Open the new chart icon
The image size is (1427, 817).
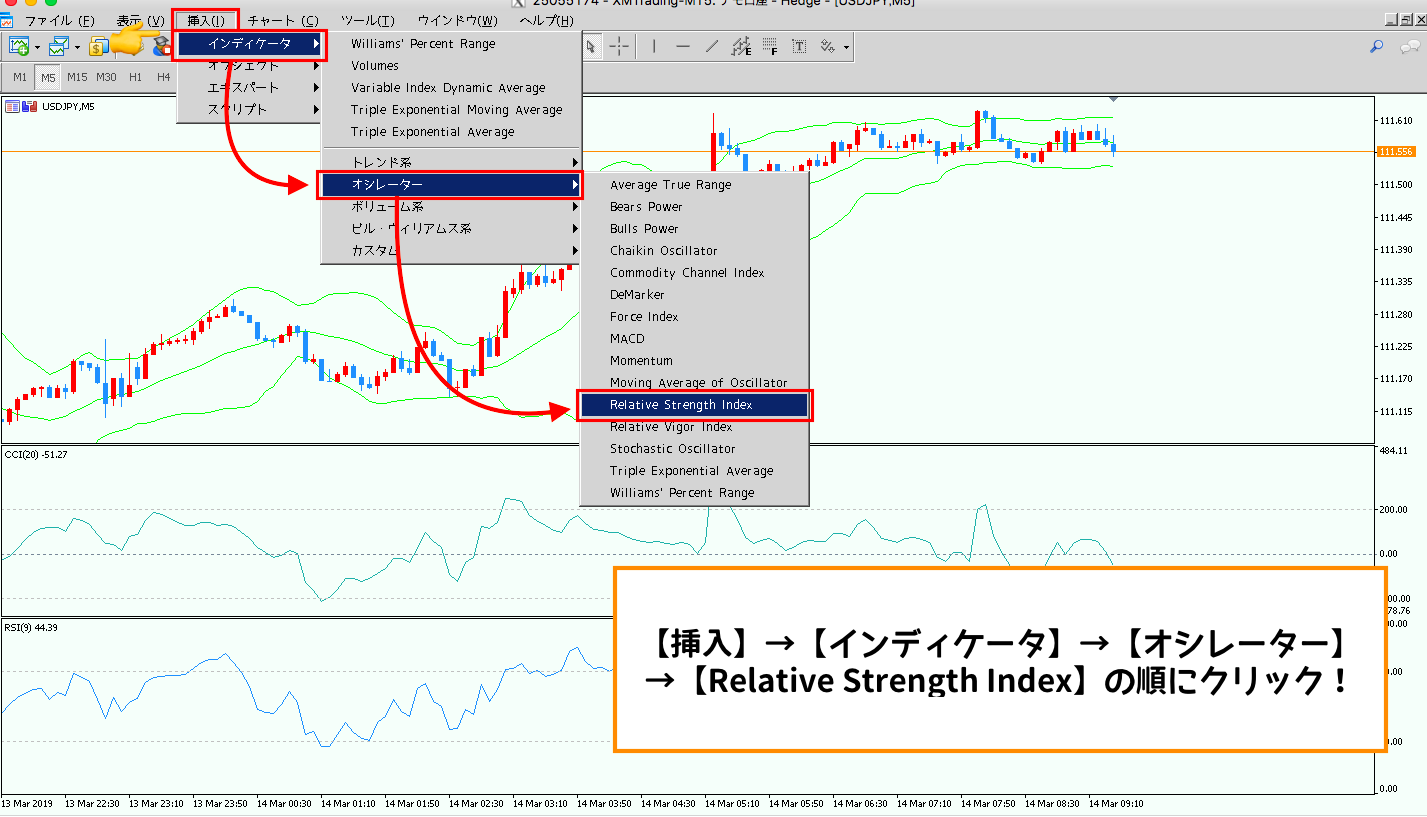pos(19,46)
